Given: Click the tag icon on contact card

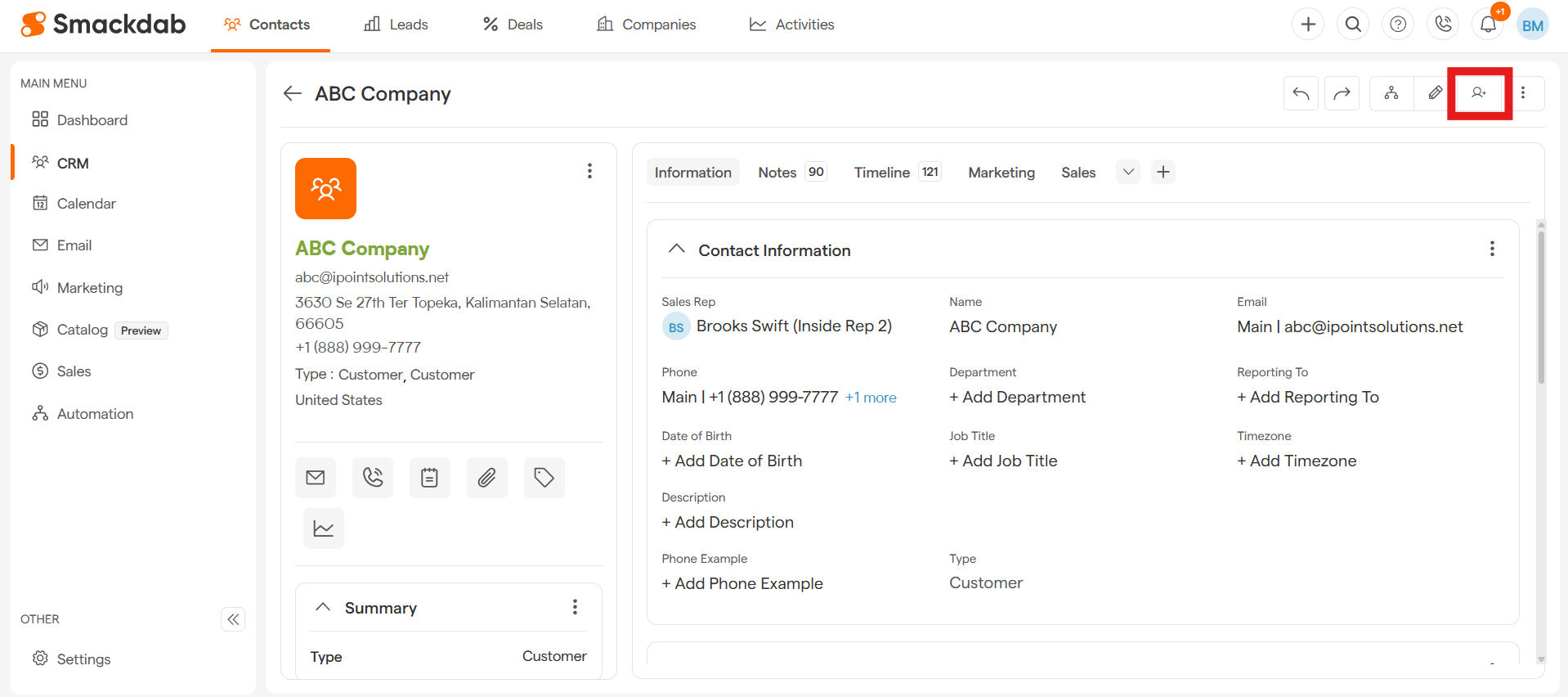Looking at the screenshot, I should pyautogui.click(x=544, y=478).
